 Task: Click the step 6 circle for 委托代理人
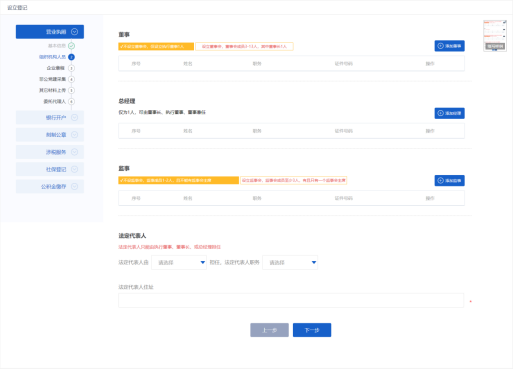71,101
